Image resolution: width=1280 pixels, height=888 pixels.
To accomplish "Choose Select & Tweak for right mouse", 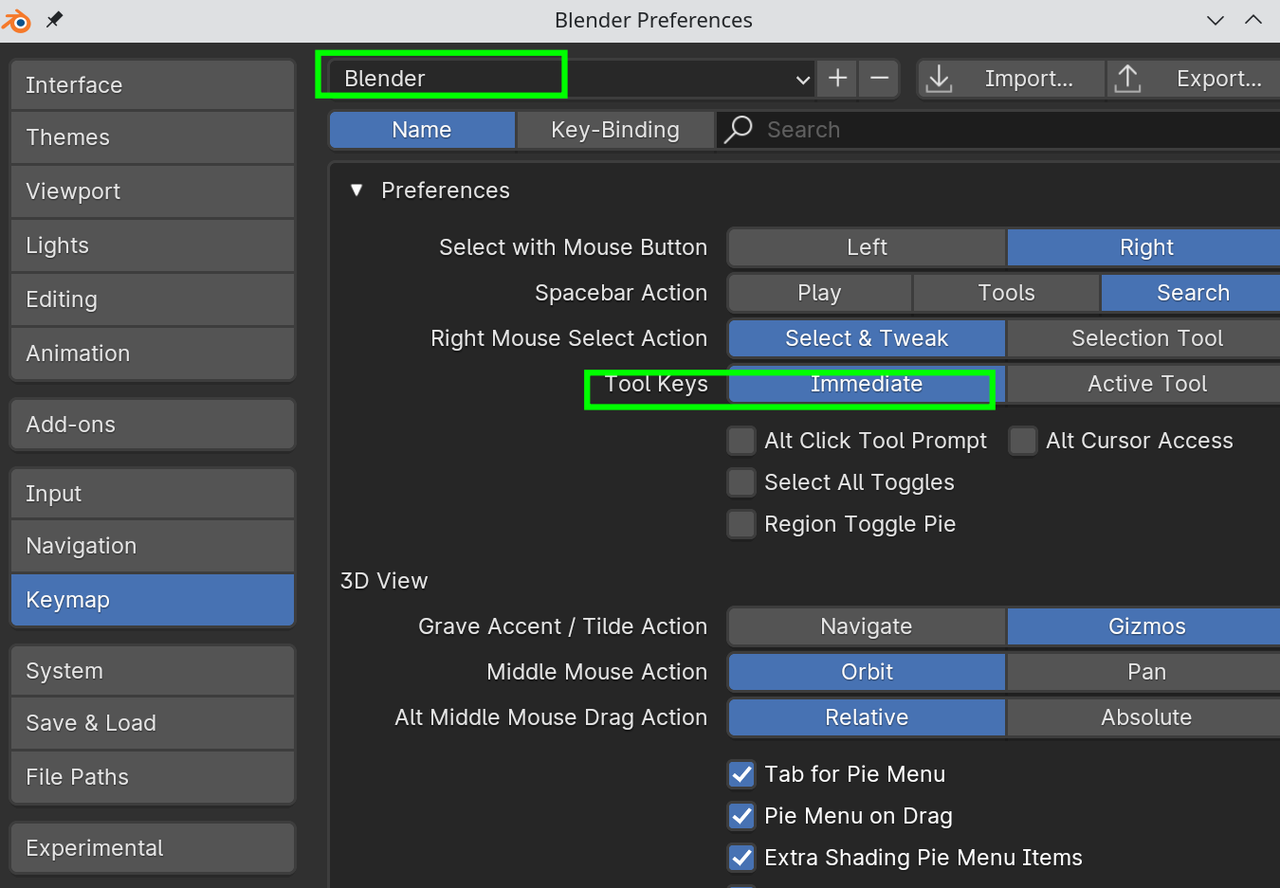I will [867, 339].
